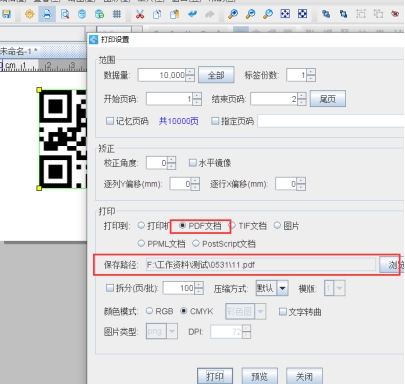Click the 打印 button

[x=215, y=377]
